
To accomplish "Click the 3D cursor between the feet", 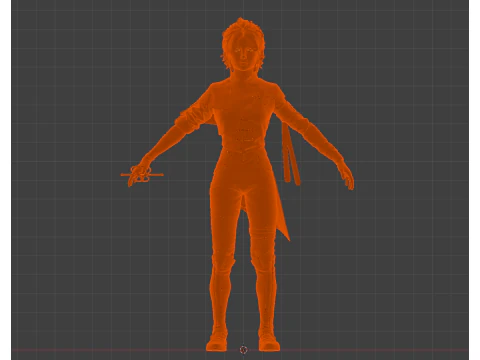I will tap(244, 350).
